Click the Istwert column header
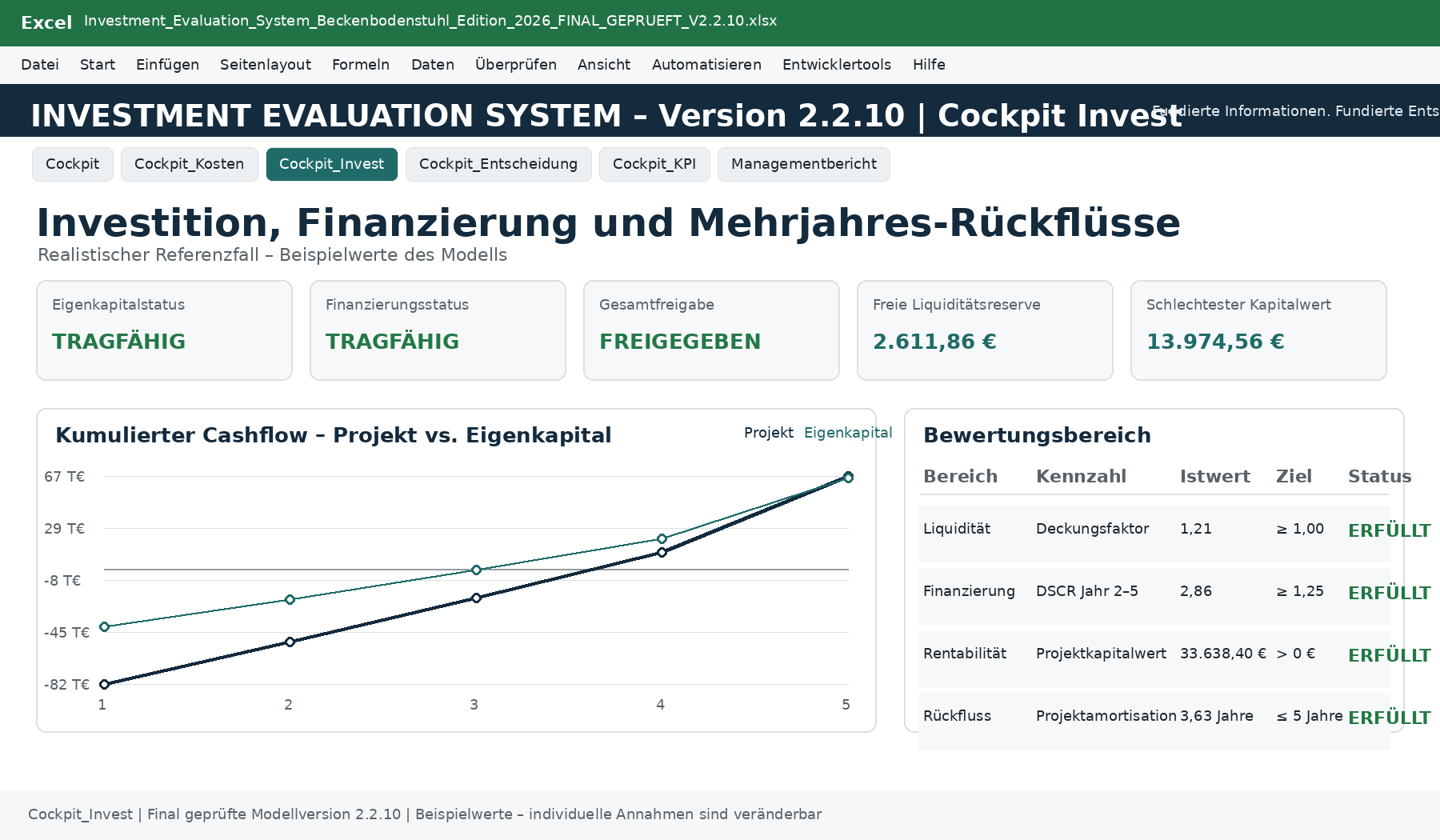The width and height of the screenshot is (1440, 840). coord(1214,476)
